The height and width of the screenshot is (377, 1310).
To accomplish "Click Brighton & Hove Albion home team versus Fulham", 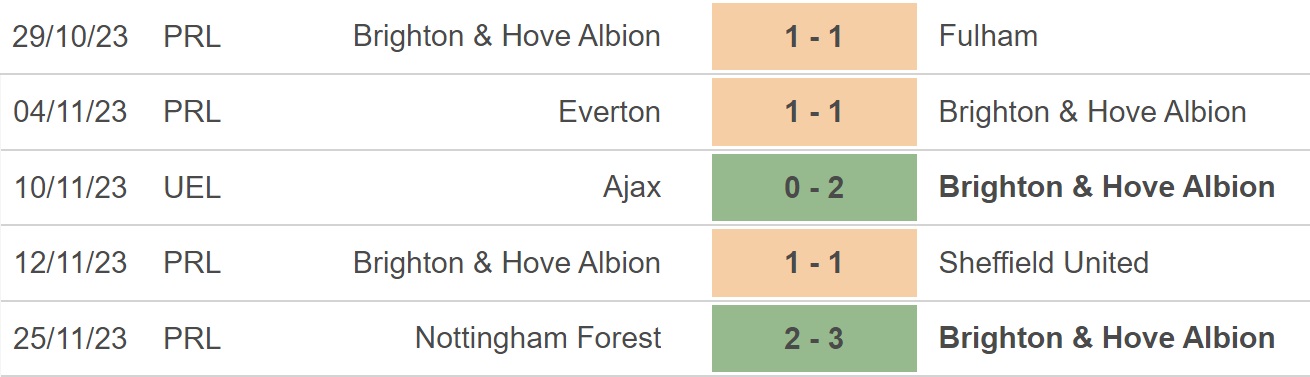I will tap(507, 36).
